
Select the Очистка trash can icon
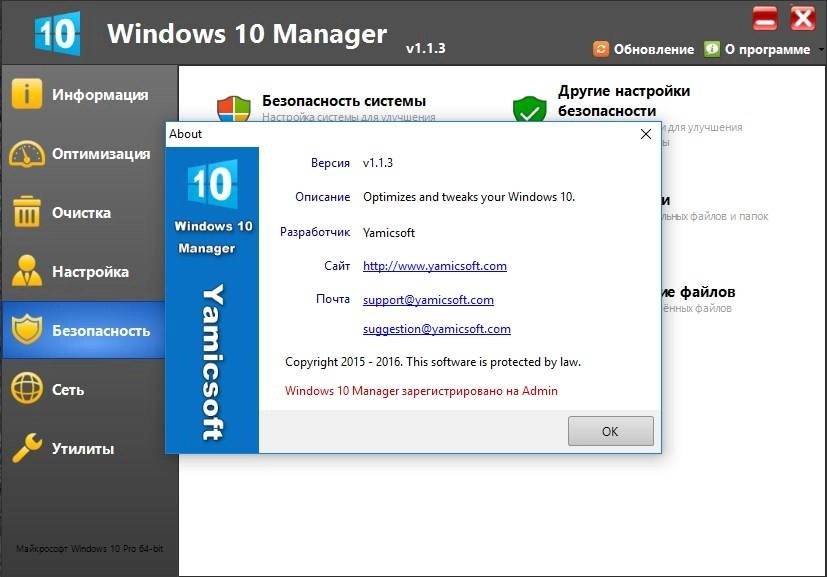pos(26,211)
